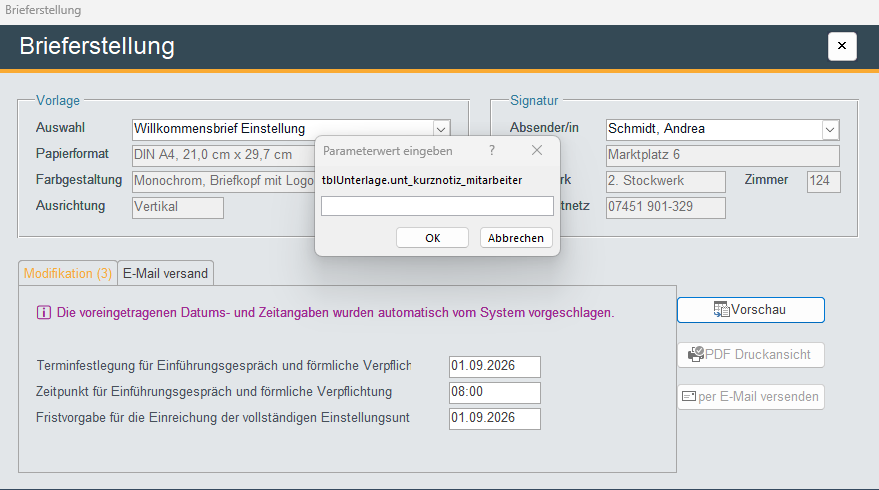Click the Farbgestaltung label
The image size is (879, 490).
79,180
